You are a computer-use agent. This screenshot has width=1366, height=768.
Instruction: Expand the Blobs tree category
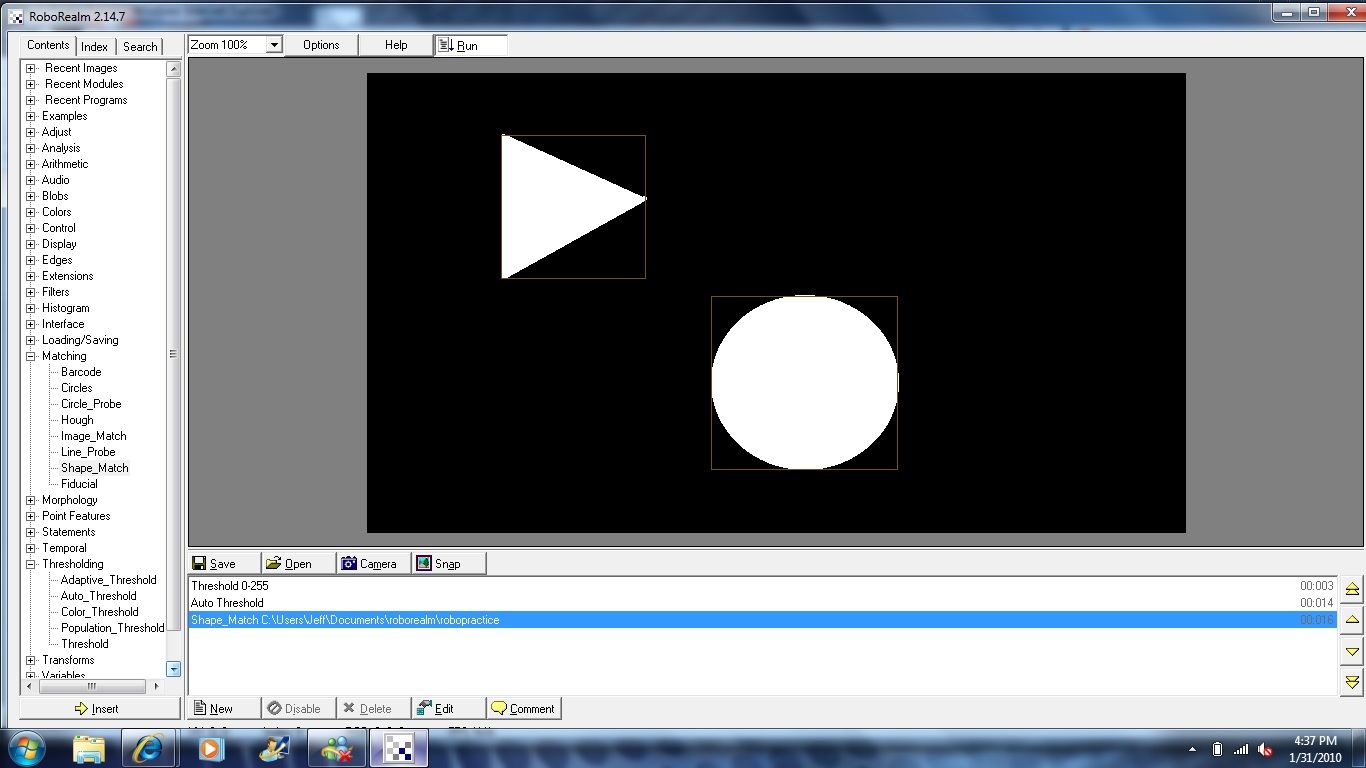click(31, 196)
